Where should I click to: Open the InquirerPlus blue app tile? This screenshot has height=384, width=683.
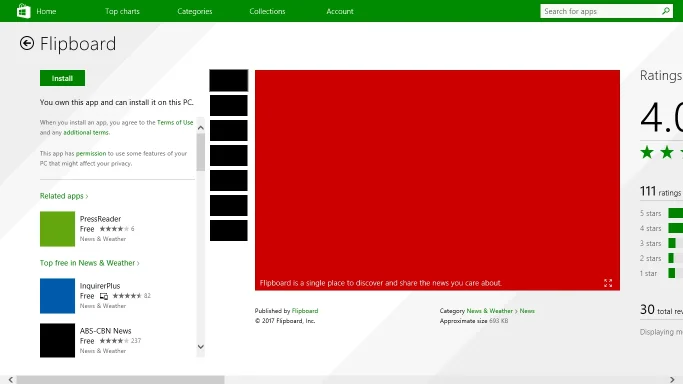pos(57,296)
